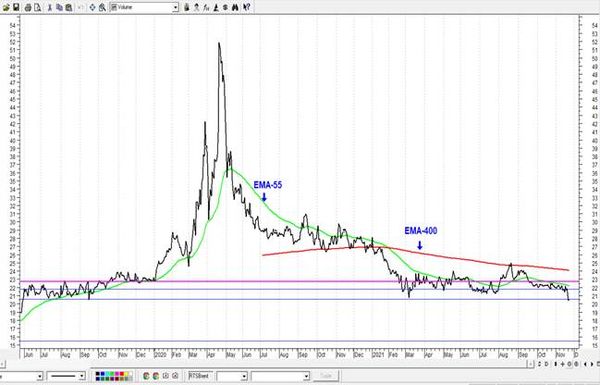Open a chart file with folder icon
Viewport: 600px width, 385px height.
6,7
